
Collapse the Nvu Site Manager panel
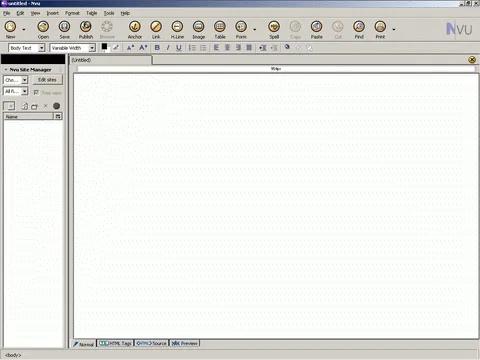point(6,70)
